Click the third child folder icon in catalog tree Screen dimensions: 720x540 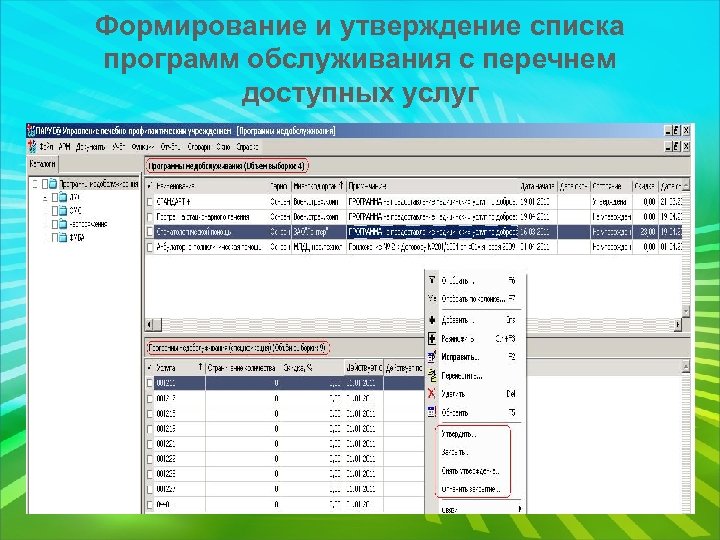[63, 224]
